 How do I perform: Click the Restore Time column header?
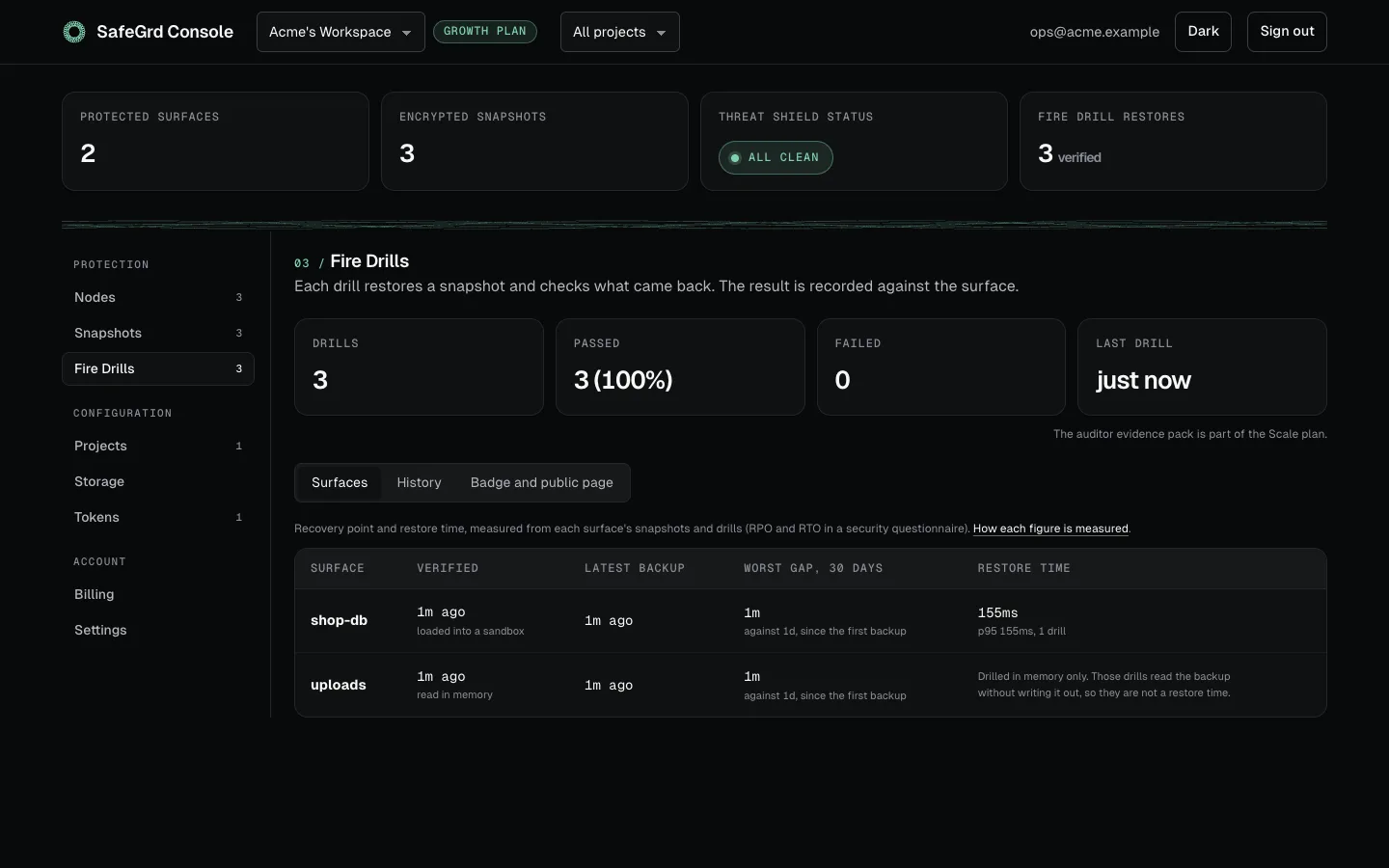[1023, 568]
